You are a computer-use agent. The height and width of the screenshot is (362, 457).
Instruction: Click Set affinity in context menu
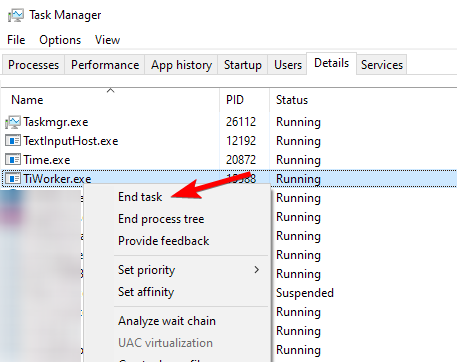point(146,292)
